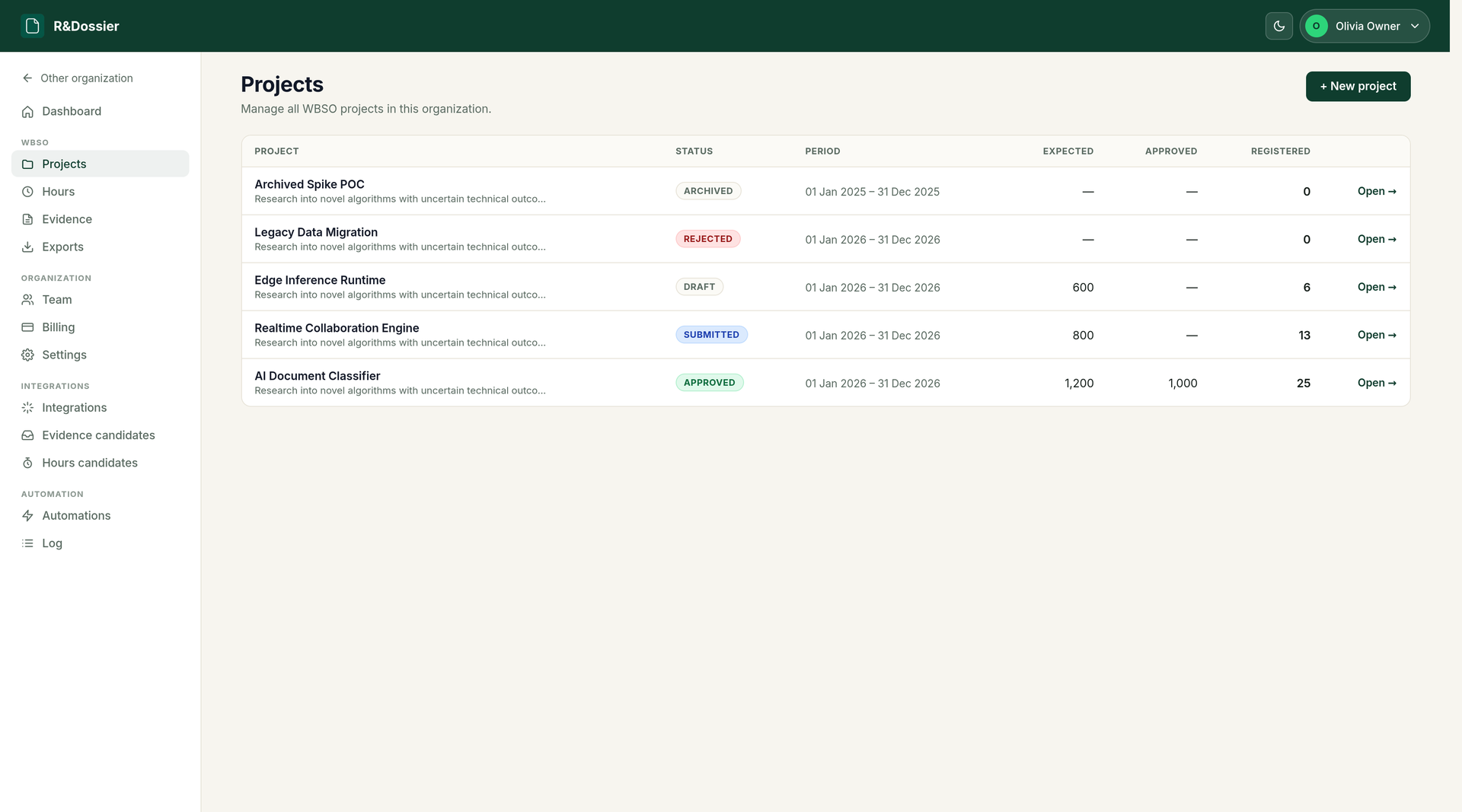Select the Hours clock icon
1462x812 pixels.
(27, 192)
